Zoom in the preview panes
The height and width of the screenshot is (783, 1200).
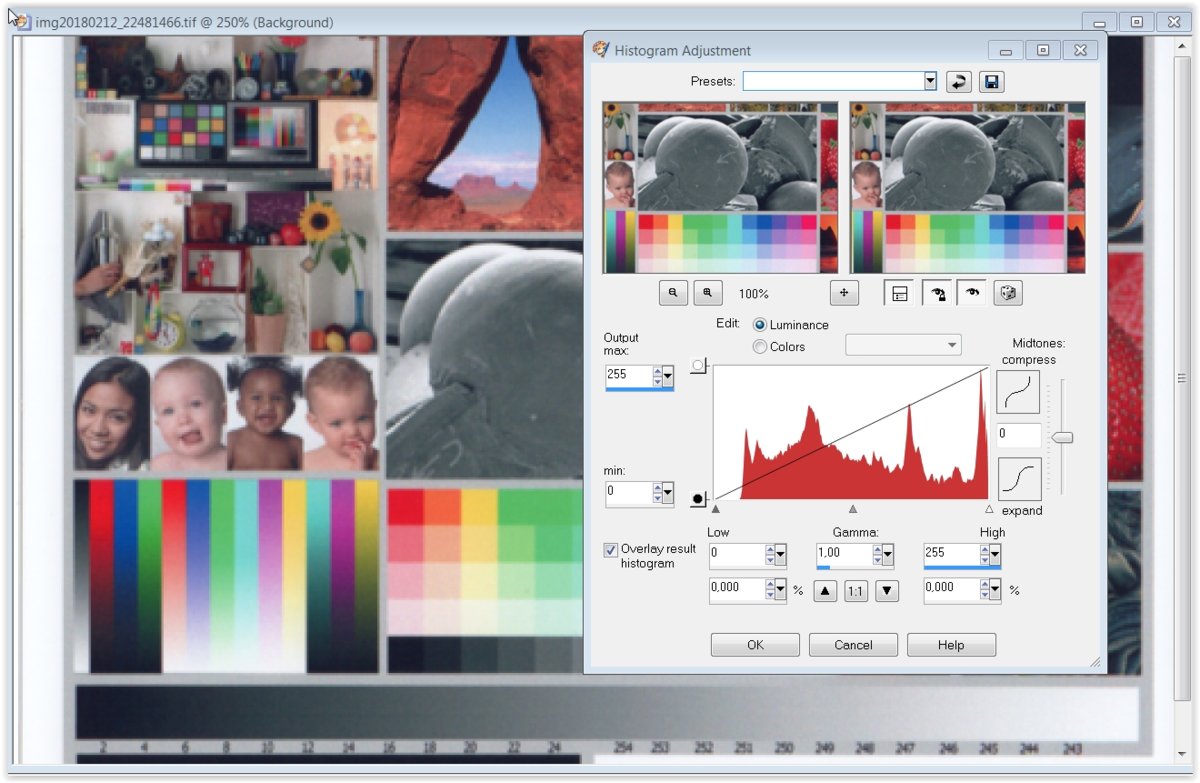pos(708,293)
